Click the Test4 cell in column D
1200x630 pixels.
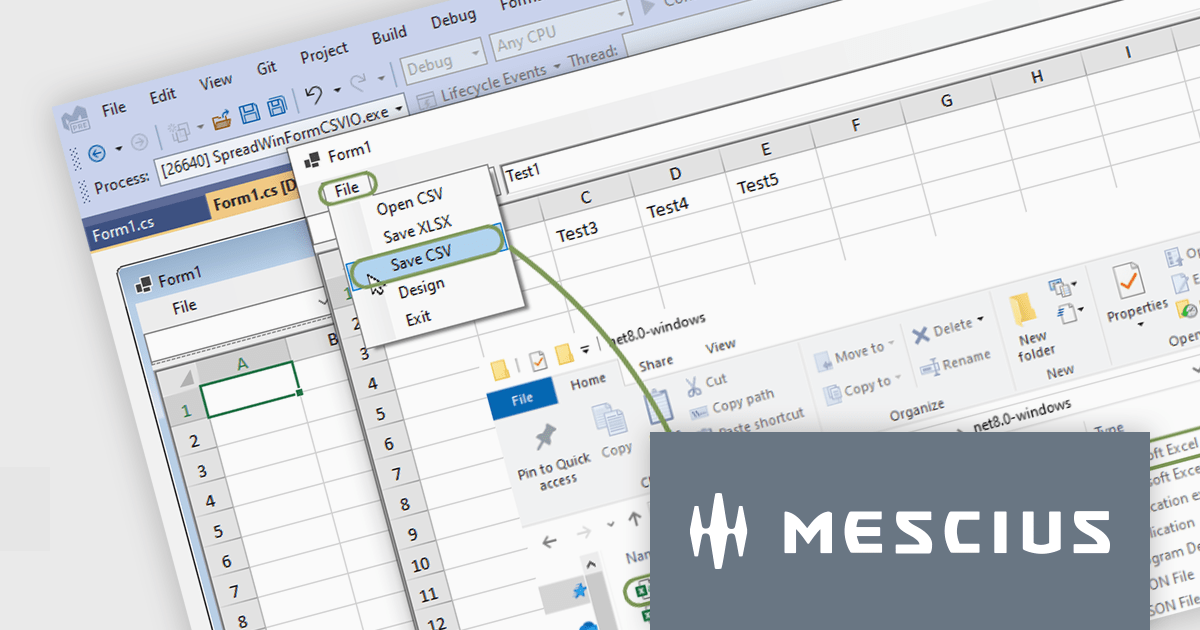(667, 208)
